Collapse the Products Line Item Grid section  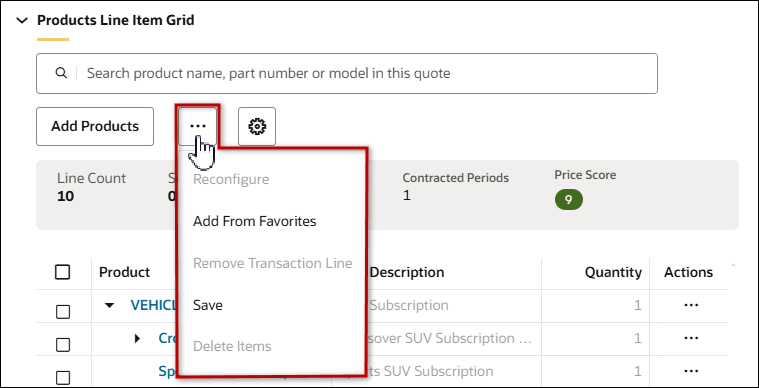22,20
